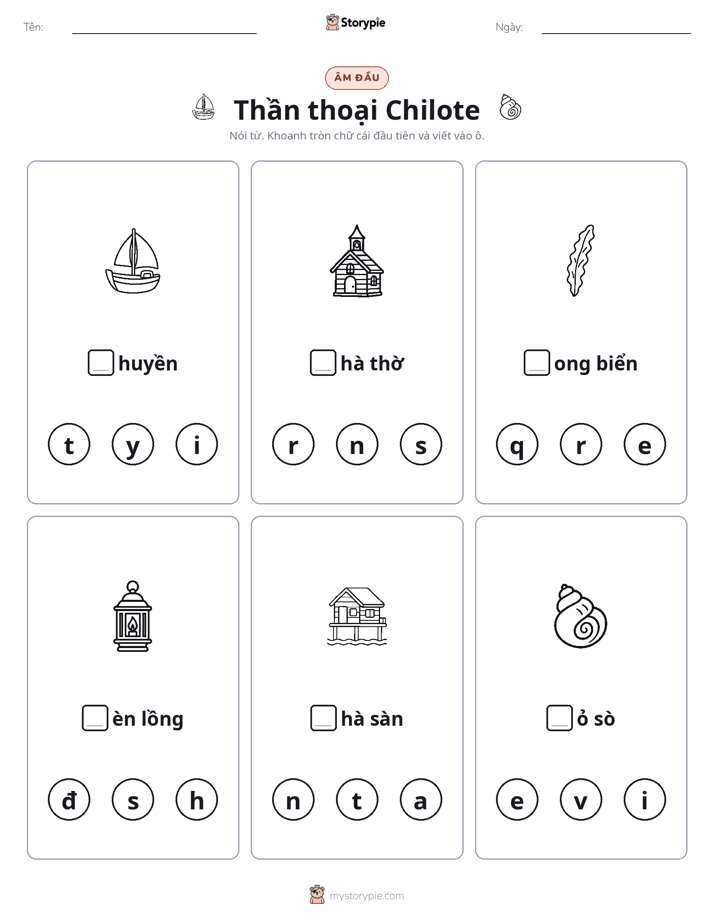This screenshot has width=714, height=924.
Task: Choose circled letter 'đ' under 'èn lồng'
Action: [69, 800]
